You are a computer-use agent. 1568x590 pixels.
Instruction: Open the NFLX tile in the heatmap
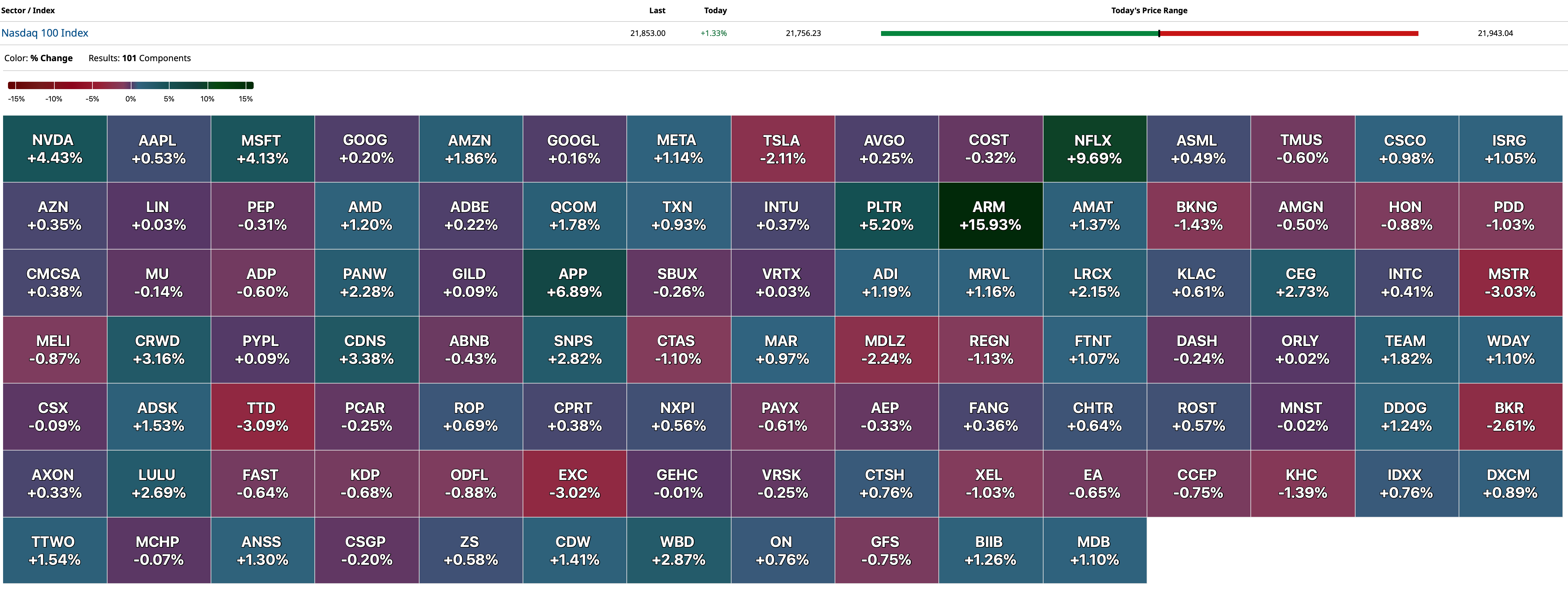1094,149
